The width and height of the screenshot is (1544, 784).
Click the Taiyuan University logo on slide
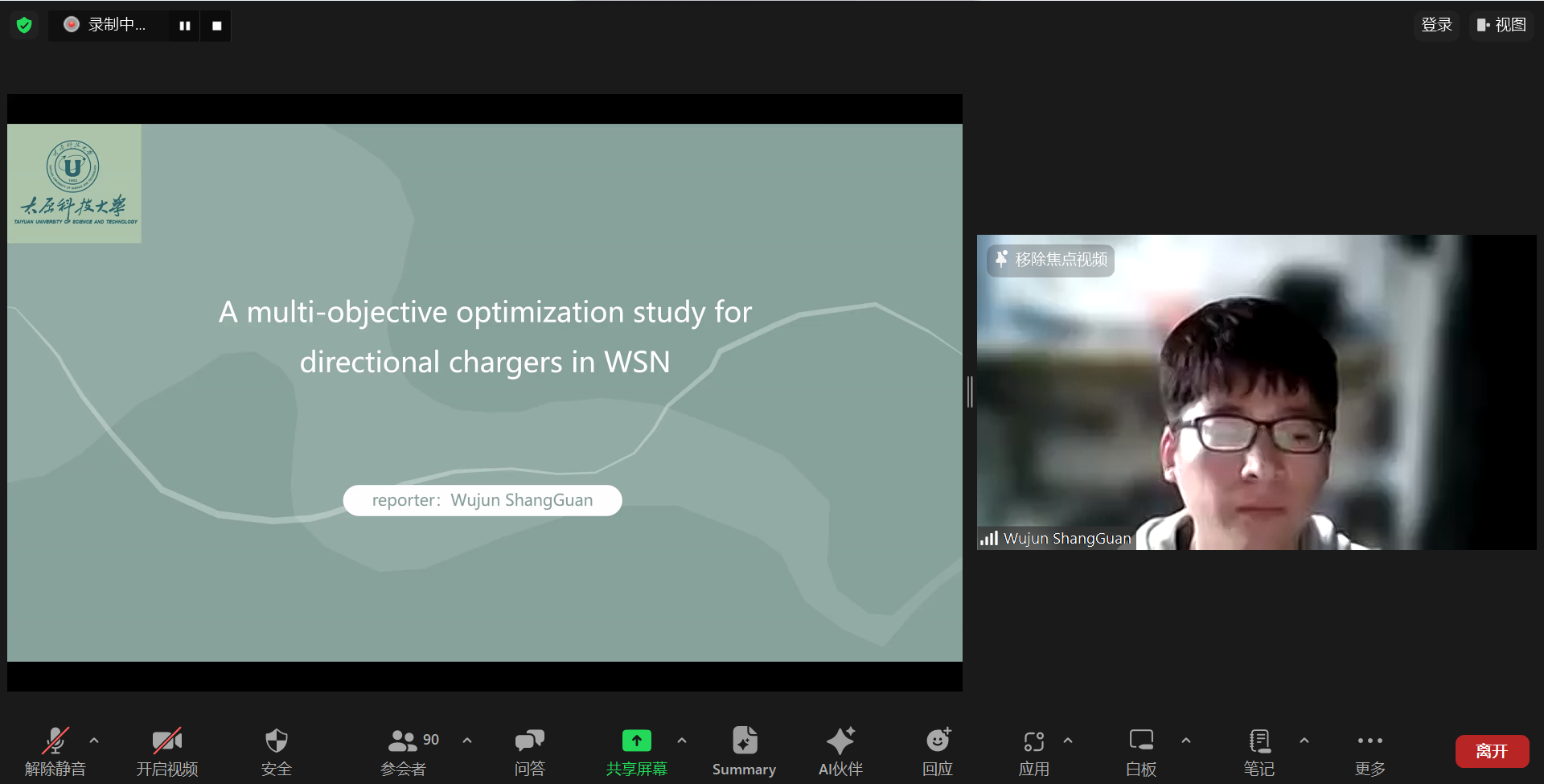74,183
